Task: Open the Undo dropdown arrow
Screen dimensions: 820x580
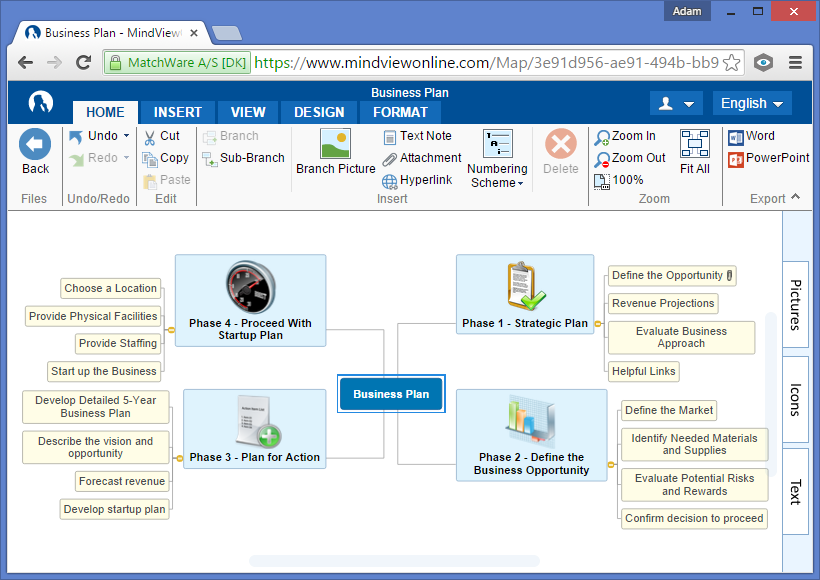Action: coord(127,136)
